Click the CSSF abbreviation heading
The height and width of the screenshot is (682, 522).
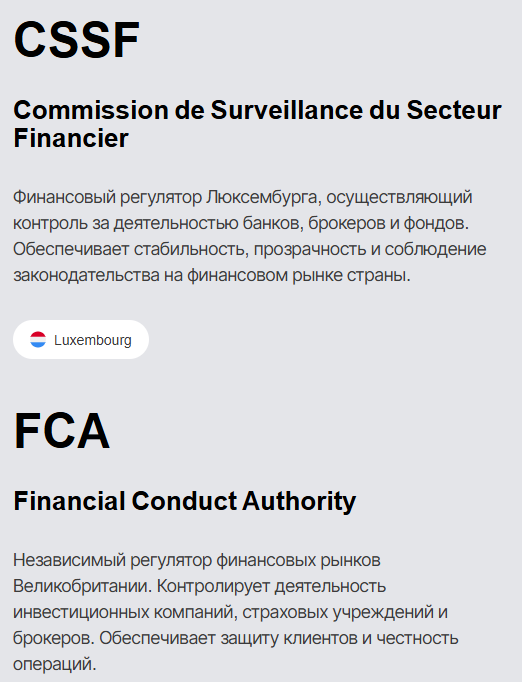tap(77, 40)
